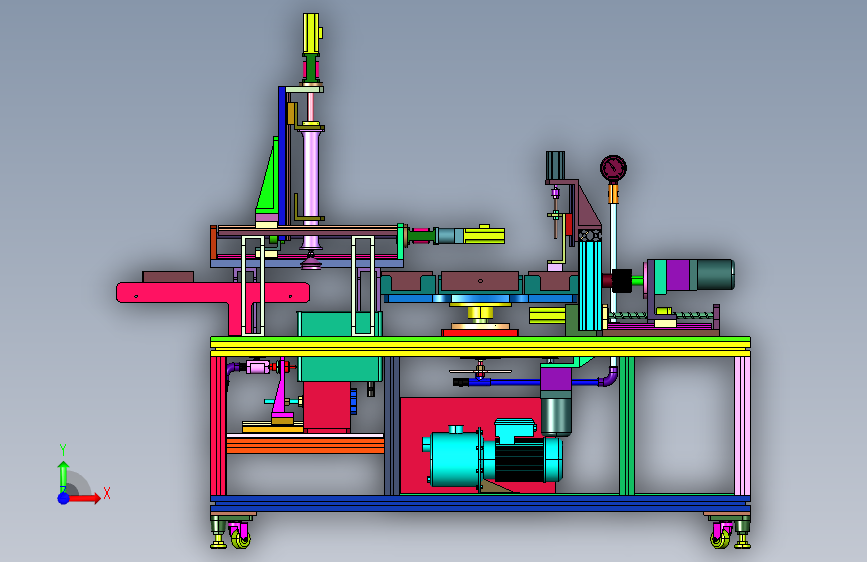867x562 pixels.
Task: Select the long pink vertical cylinder
Action: tap(311, 177)
